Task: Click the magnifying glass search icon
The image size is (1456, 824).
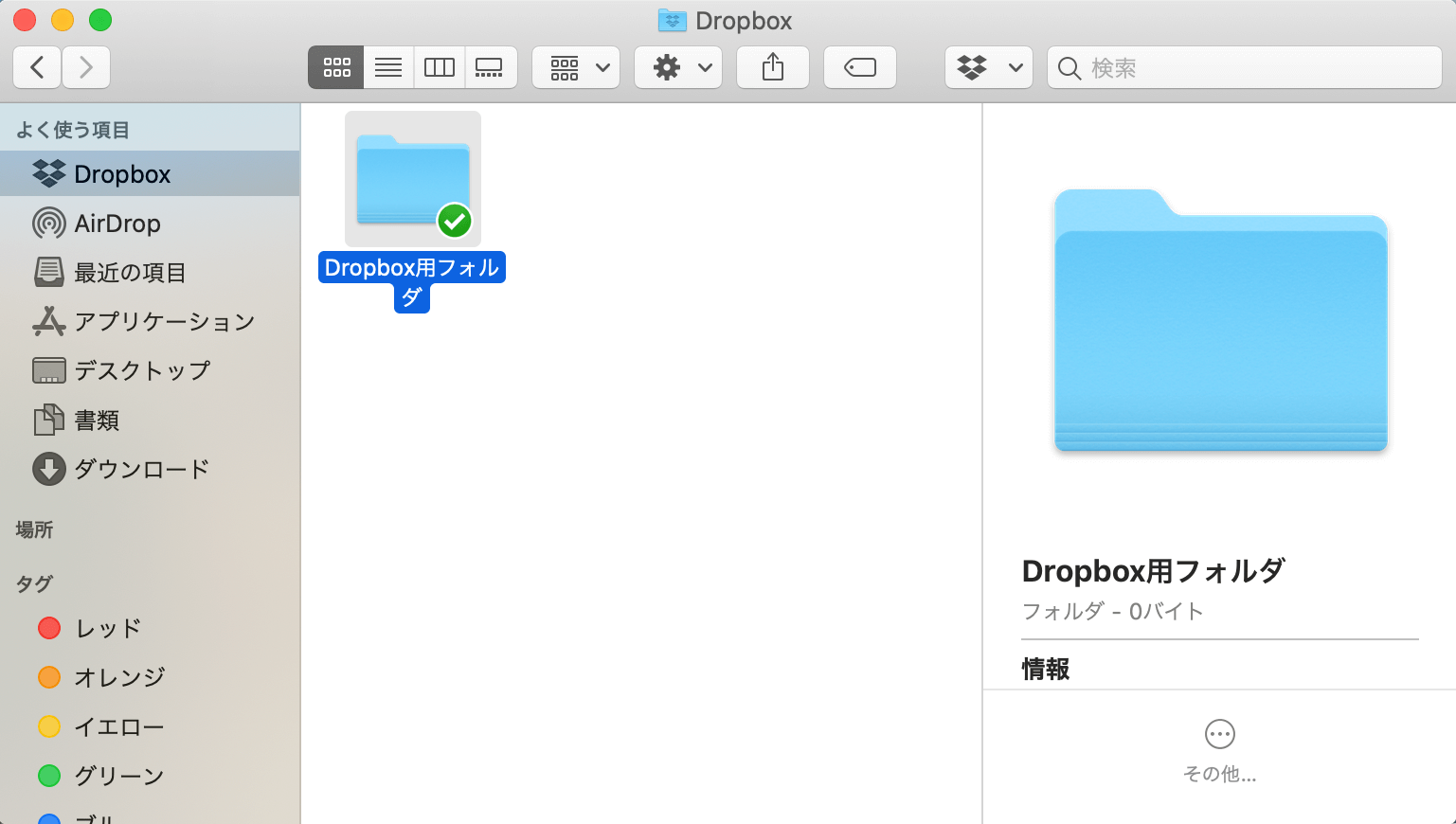Action: tap(1070, 68)
